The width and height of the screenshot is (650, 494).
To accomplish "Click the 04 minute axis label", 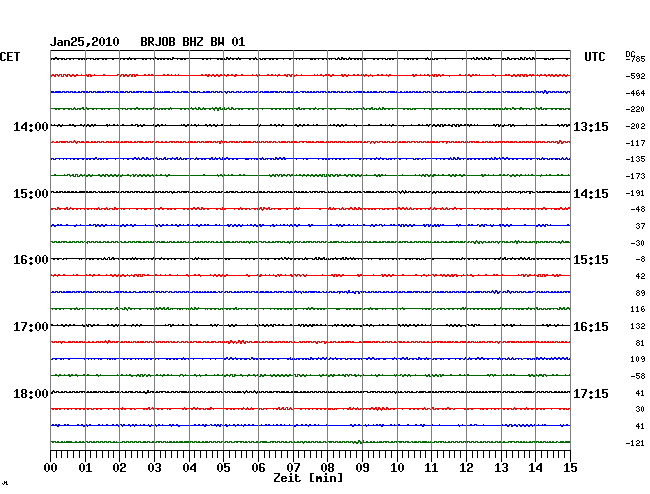I will tap(189, 468).
